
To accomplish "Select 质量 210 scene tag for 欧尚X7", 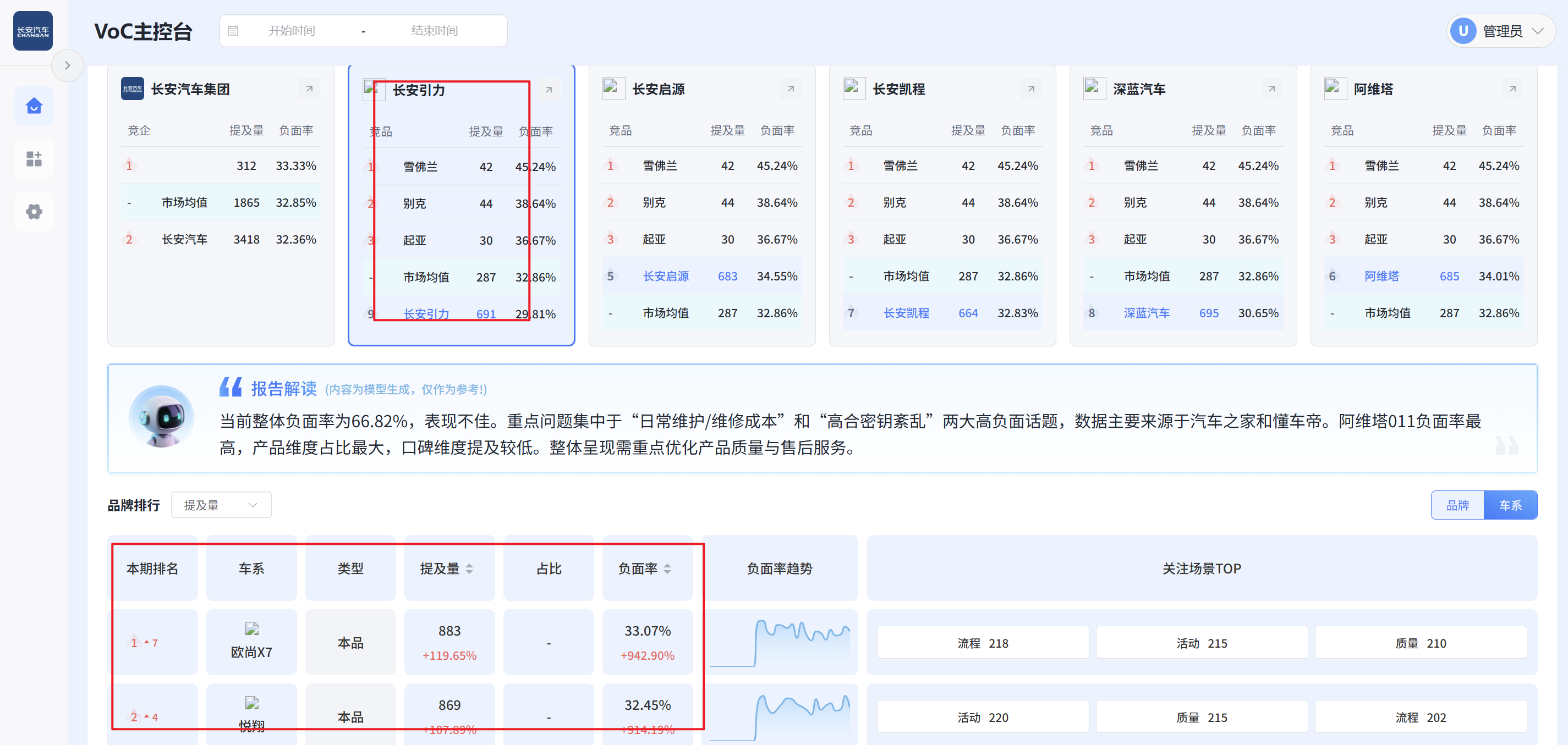I will coord(1421,643).
